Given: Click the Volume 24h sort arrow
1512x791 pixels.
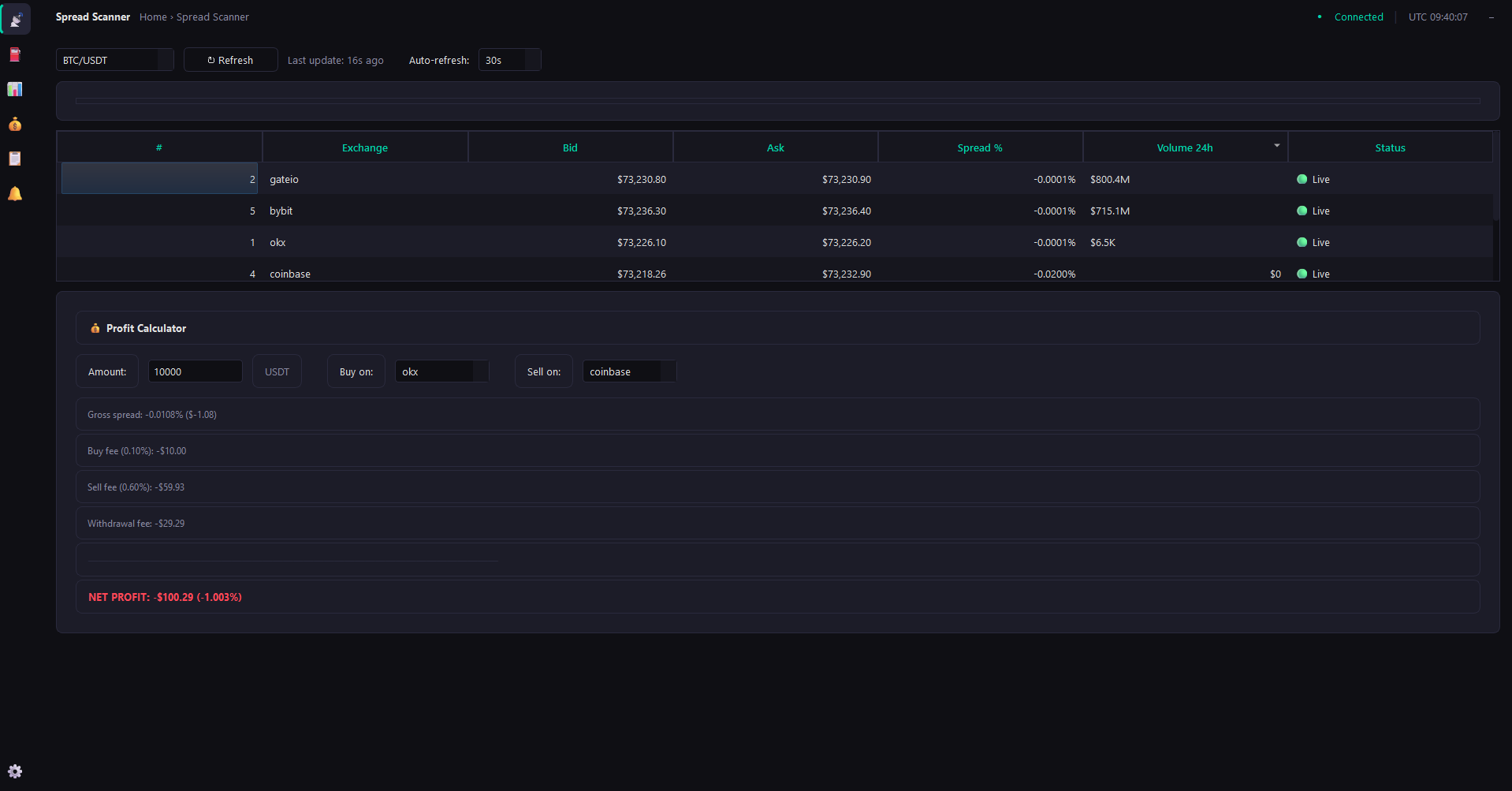Looking at the screenshot, I should [1276, 145].
